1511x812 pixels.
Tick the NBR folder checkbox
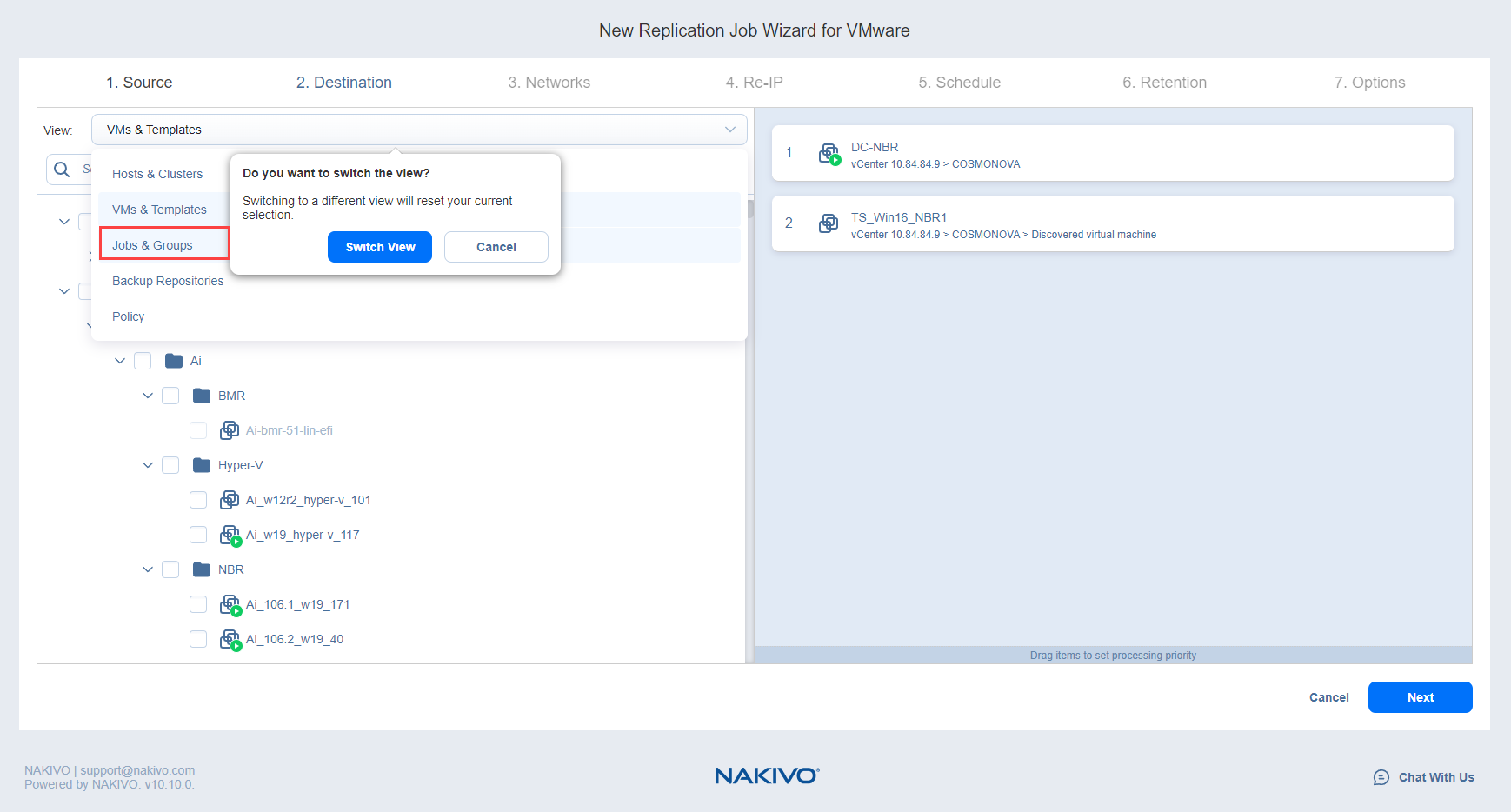(x=170, y=569)
